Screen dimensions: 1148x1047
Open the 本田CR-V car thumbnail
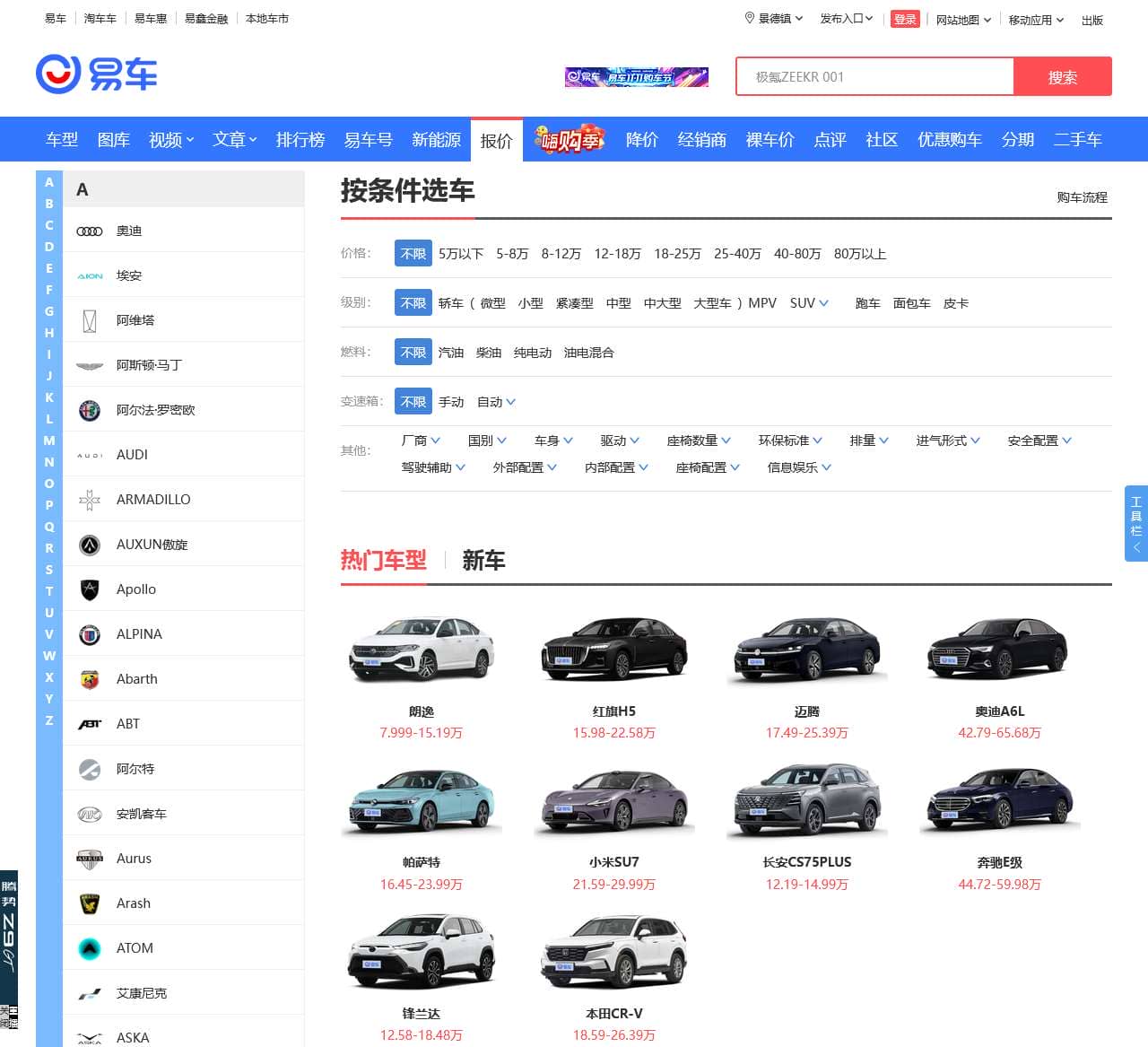(614, 952)
